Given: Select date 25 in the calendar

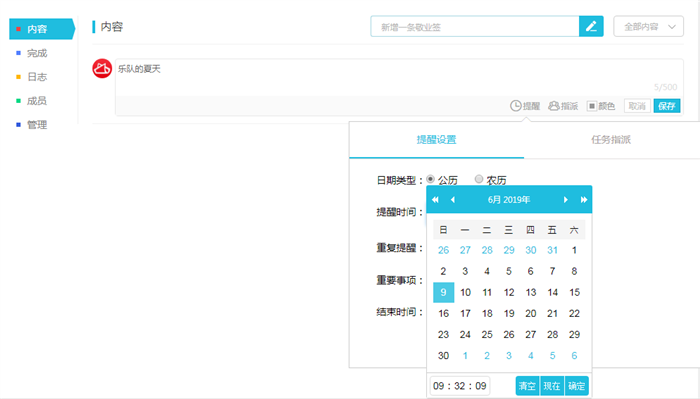Looking at the screenshot, I should click(x=487, y=334).
